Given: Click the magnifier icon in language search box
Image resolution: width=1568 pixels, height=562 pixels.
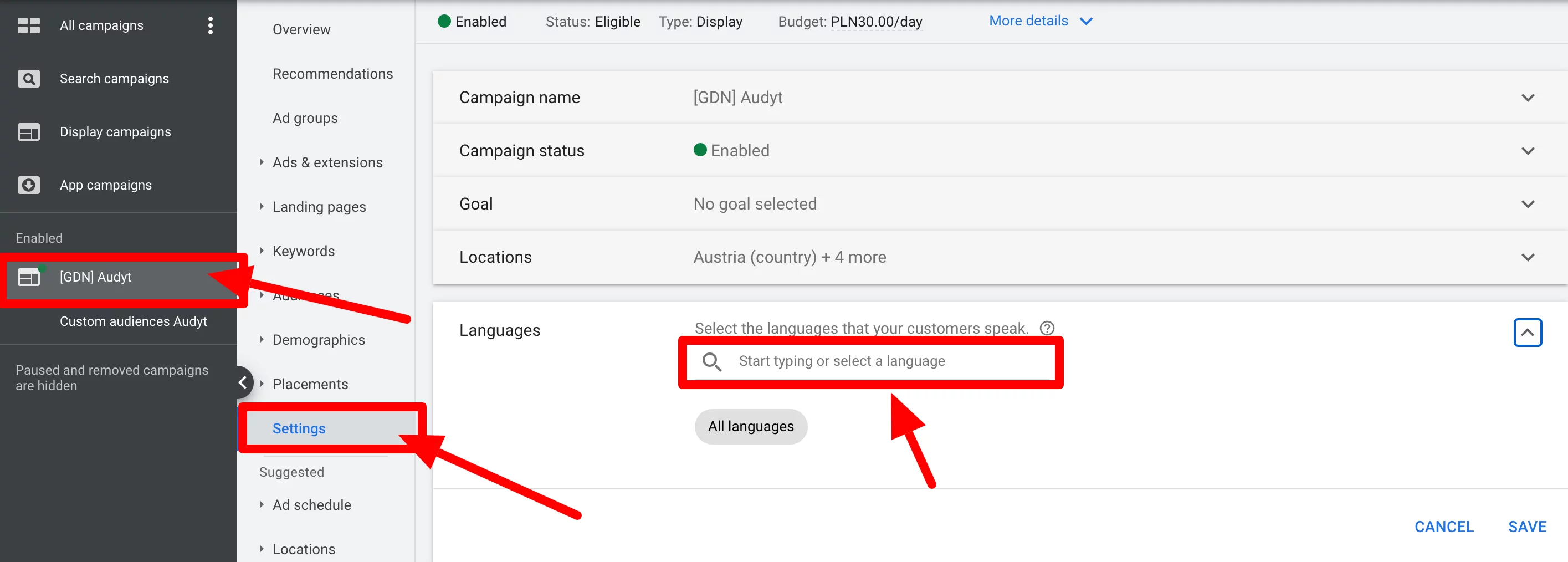Looking at the screenshot, I should pyautogui.click(x=711, y=362).
